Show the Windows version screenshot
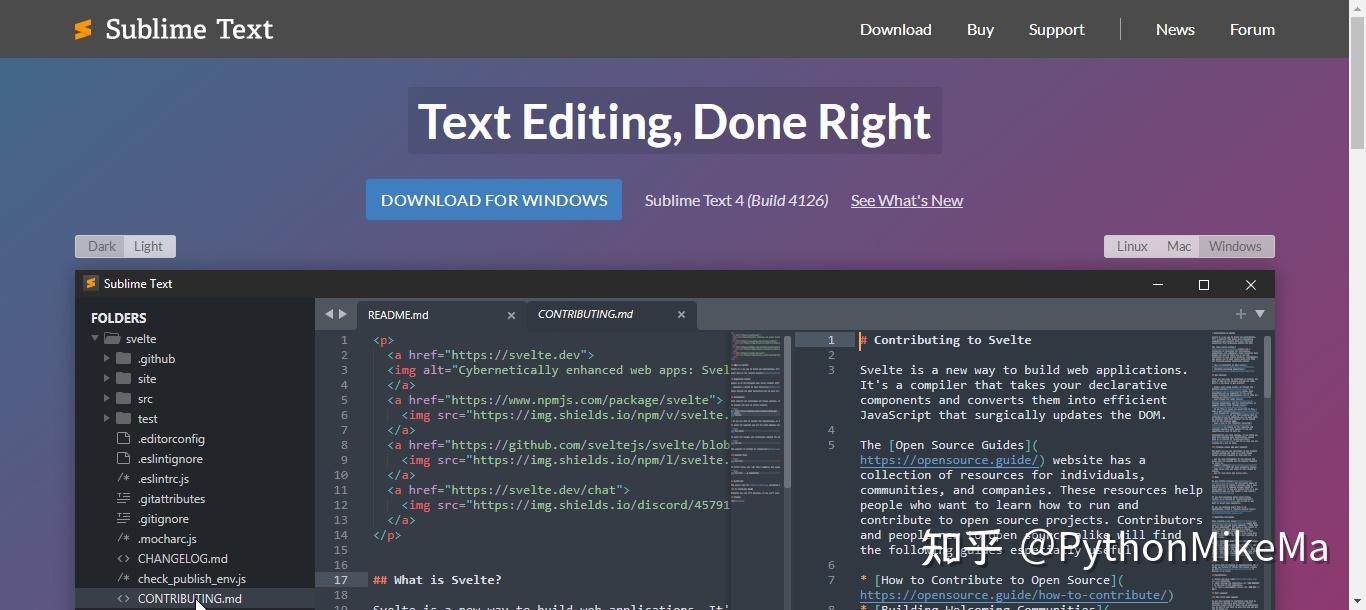The width and height of the screenshot is (1366, 610). pos(1235,246)
